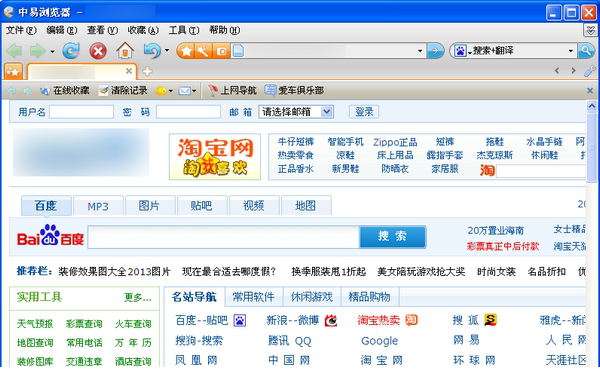Close the favorites bar with its X
600x381 pixels.
(590, 91)
